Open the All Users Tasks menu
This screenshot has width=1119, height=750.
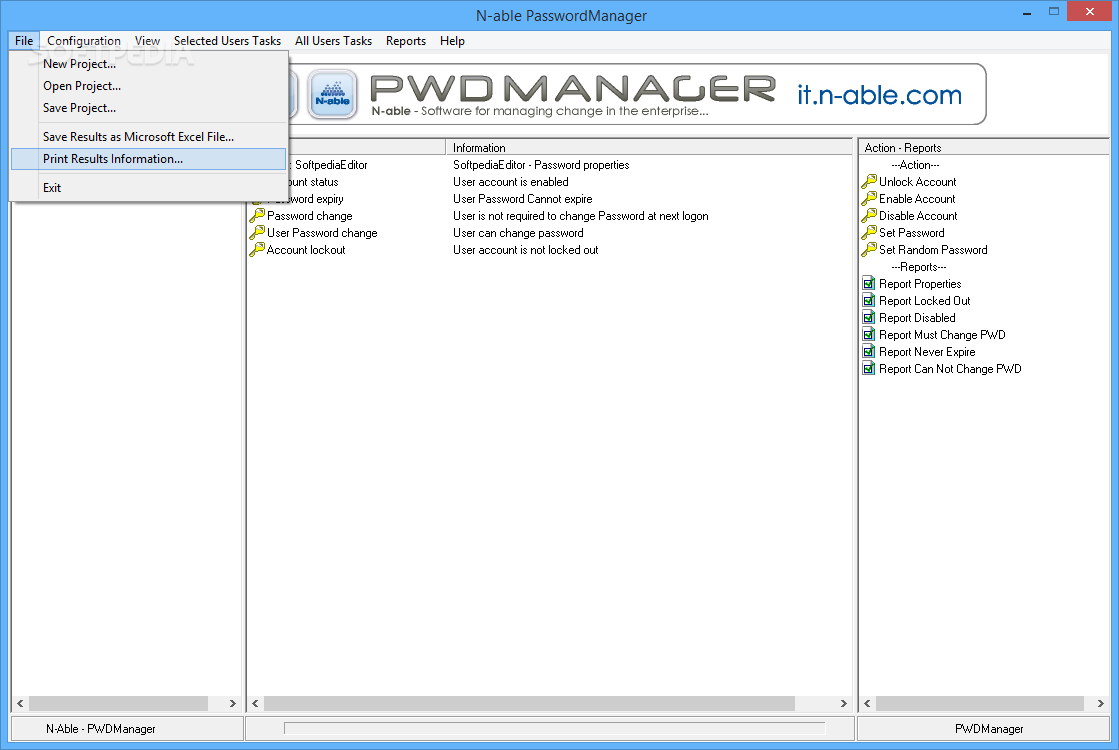tap(333, 41)
